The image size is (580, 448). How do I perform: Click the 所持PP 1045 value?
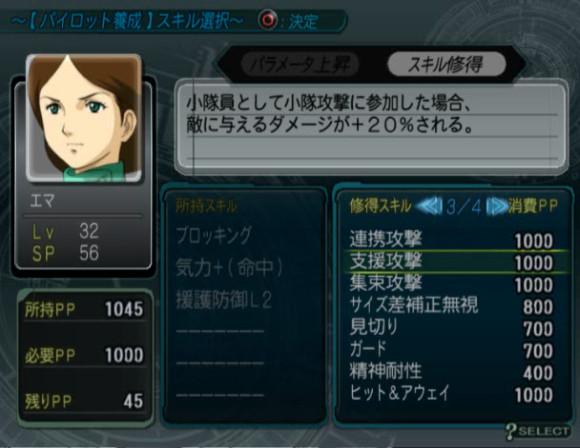[124, 309]
